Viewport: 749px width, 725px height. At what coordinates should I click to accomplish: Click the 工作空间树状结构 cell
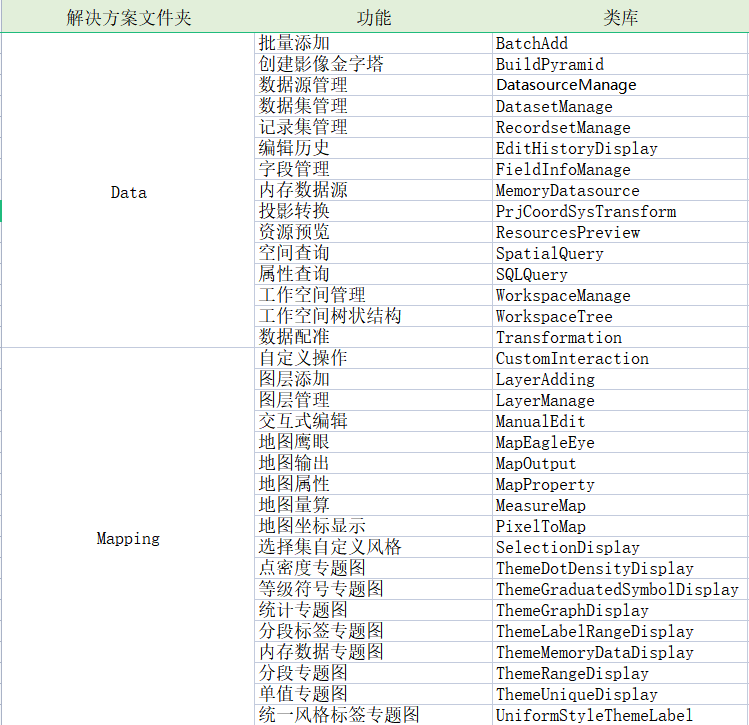coord(374,317)
